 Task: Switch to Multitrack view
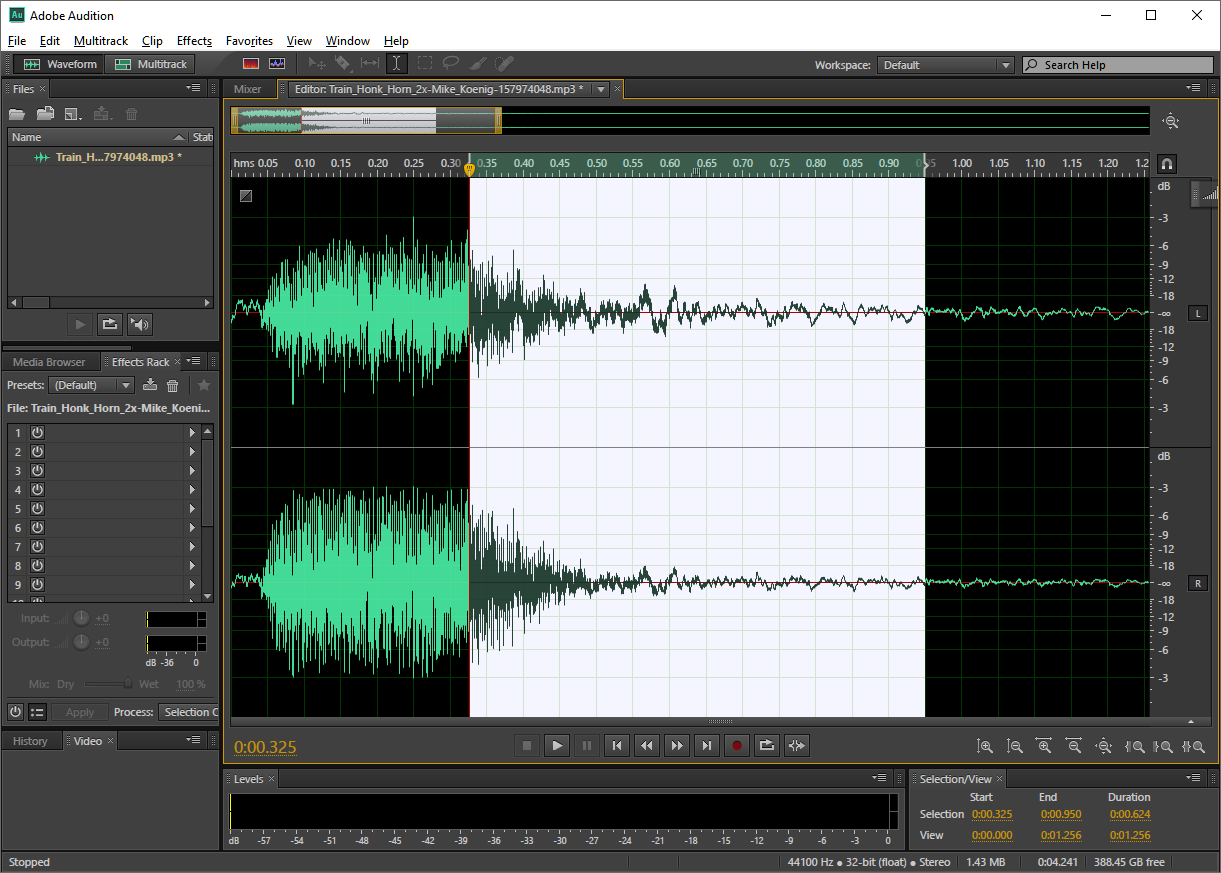click(151, 64)
